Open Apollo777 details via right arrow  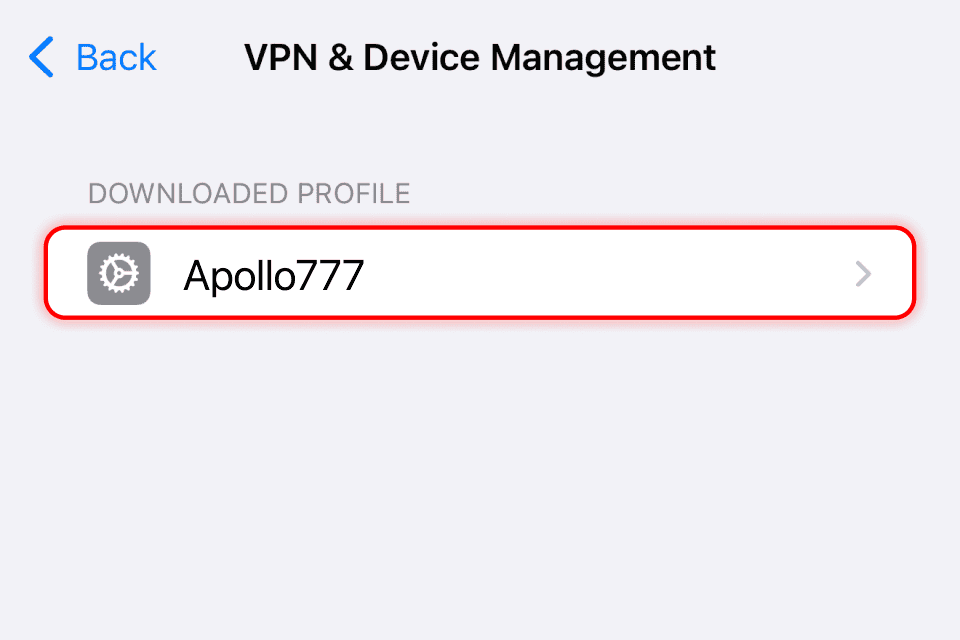[x=864, y=274]
